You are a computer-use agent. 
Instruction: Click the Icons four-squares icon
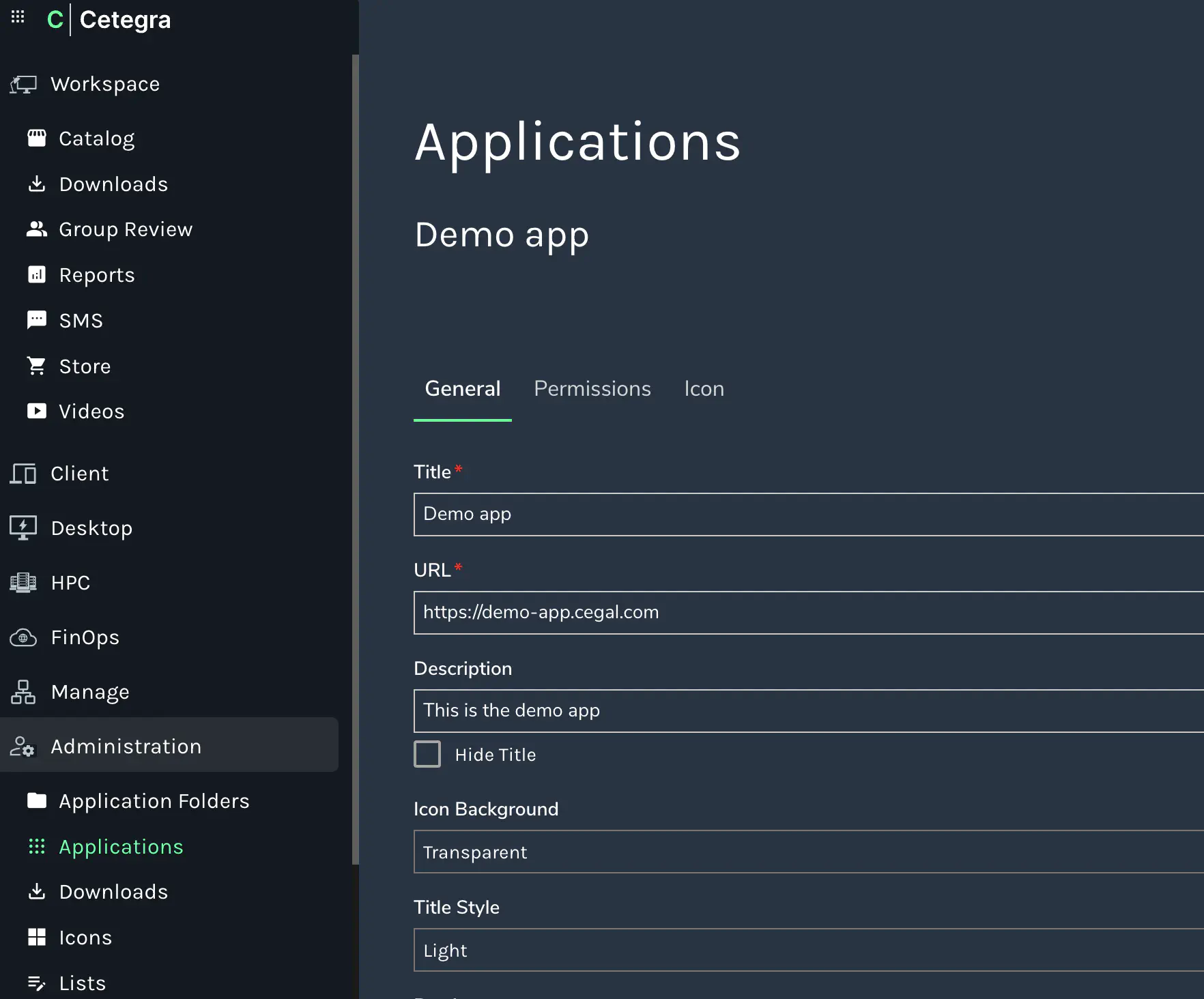pos(37,937)
